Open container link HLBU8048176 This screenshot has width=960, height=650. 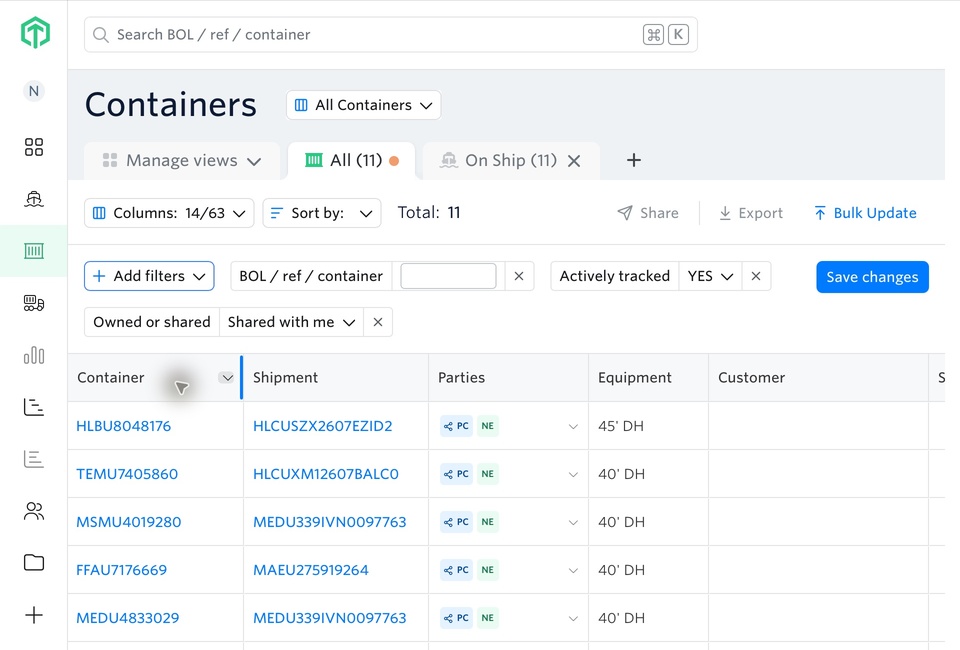(124, 426)
